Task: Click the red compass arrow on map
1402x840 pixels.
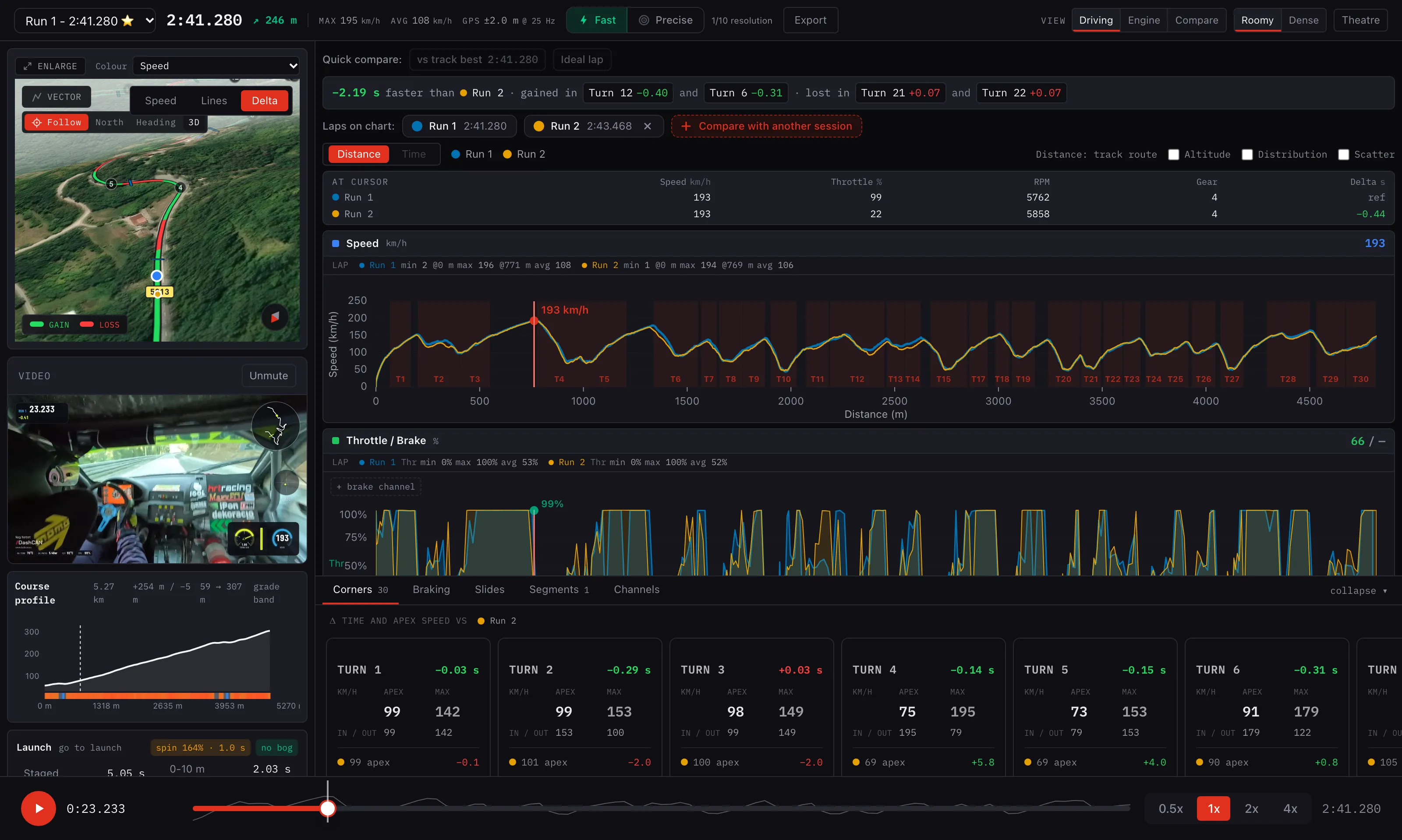Action: [x=275, y=317]
